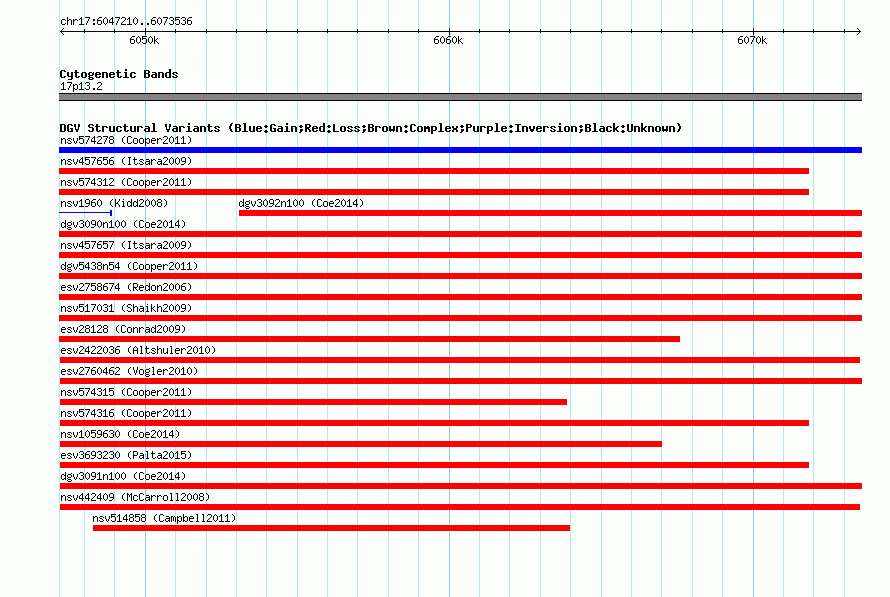The width and height of the screenshot is (890, 597).
Task: Select the blue nsv574278 gain bar
Action: pos(460,150)
